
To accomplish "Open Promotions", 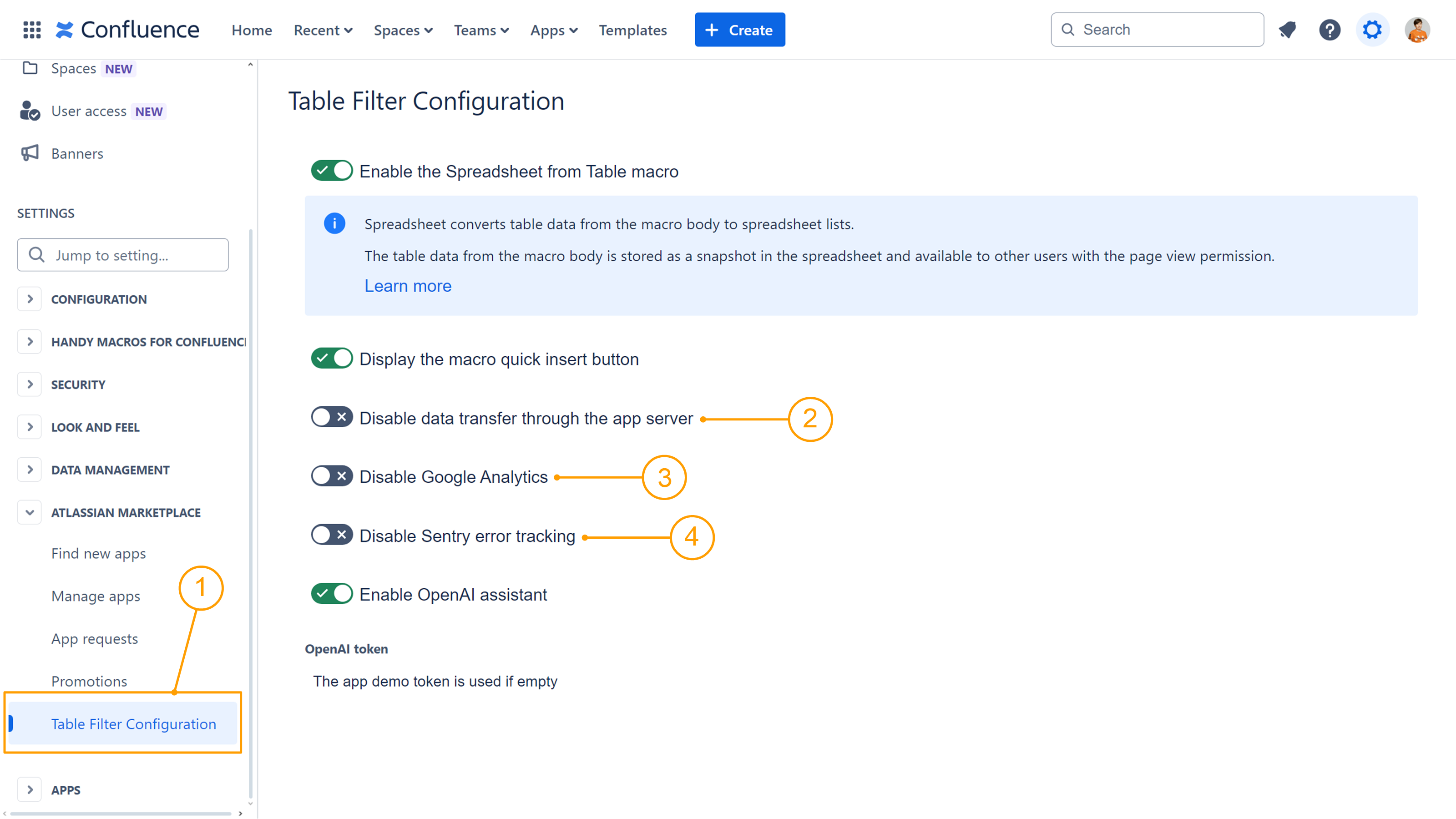I will (89, 681).
